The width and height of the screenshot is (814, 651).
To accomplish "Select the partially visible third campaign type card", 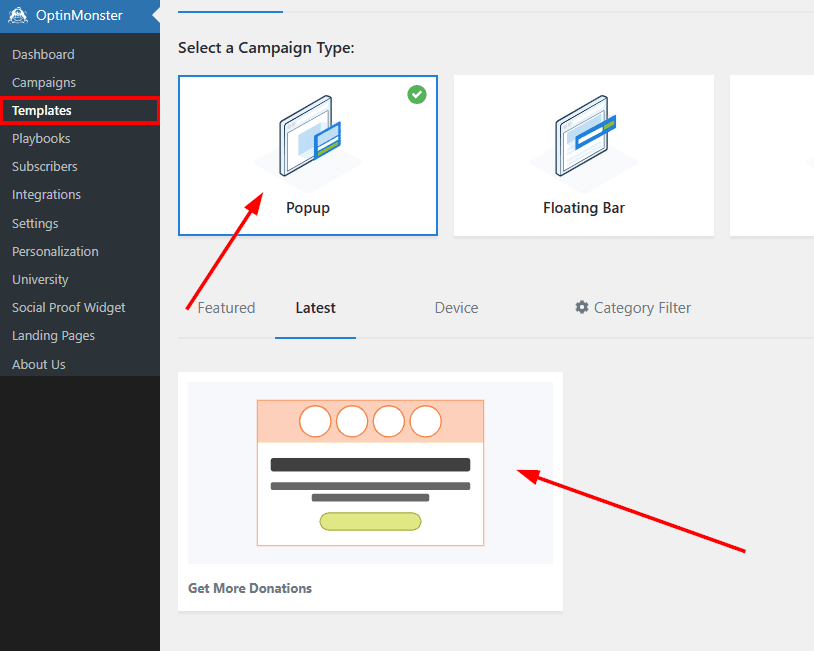I will click(x=772, y=155).
